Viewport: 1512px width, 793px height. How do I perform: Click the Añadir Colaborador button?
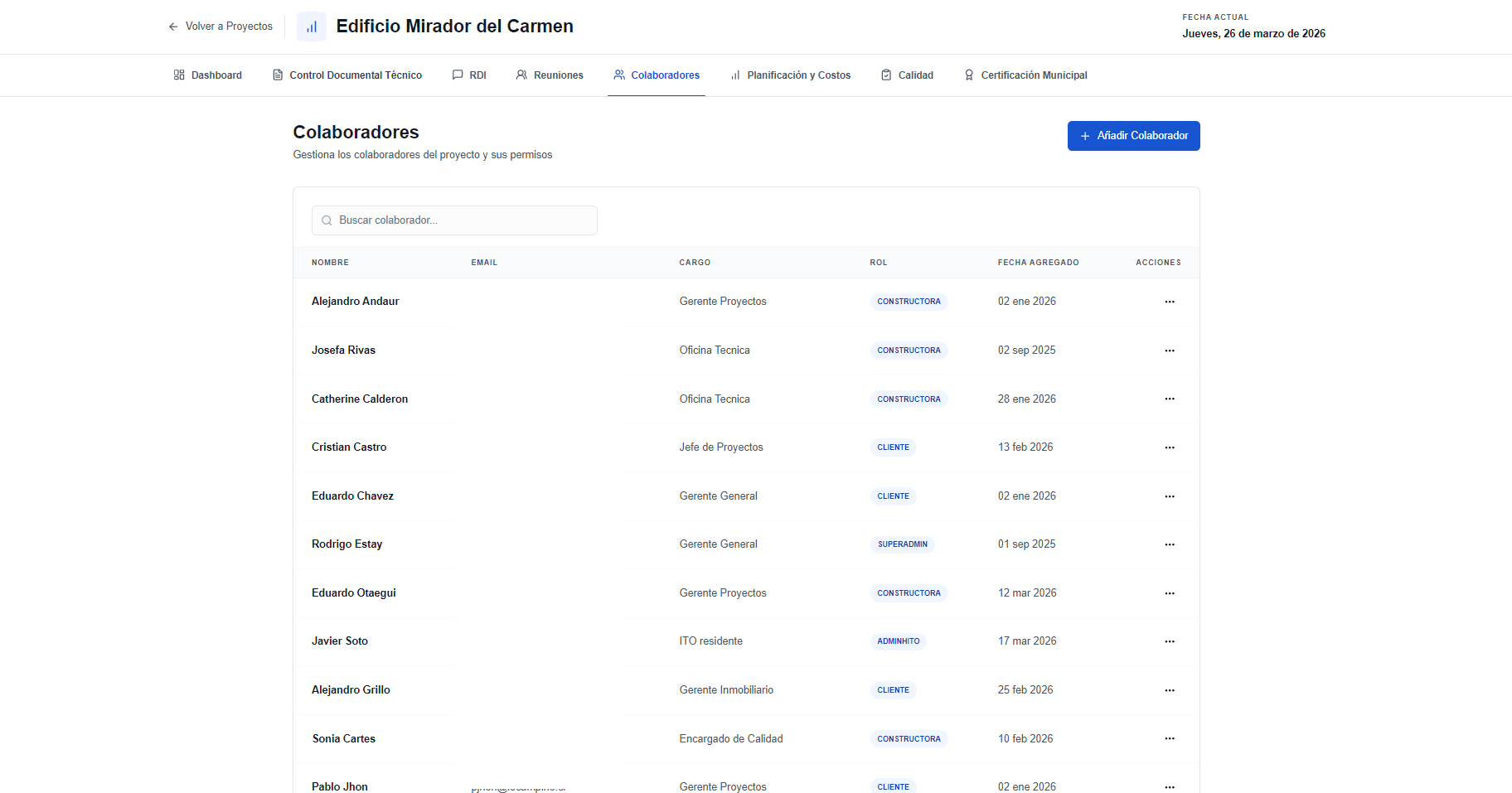pyautogui.click(x=1133, y=136)
